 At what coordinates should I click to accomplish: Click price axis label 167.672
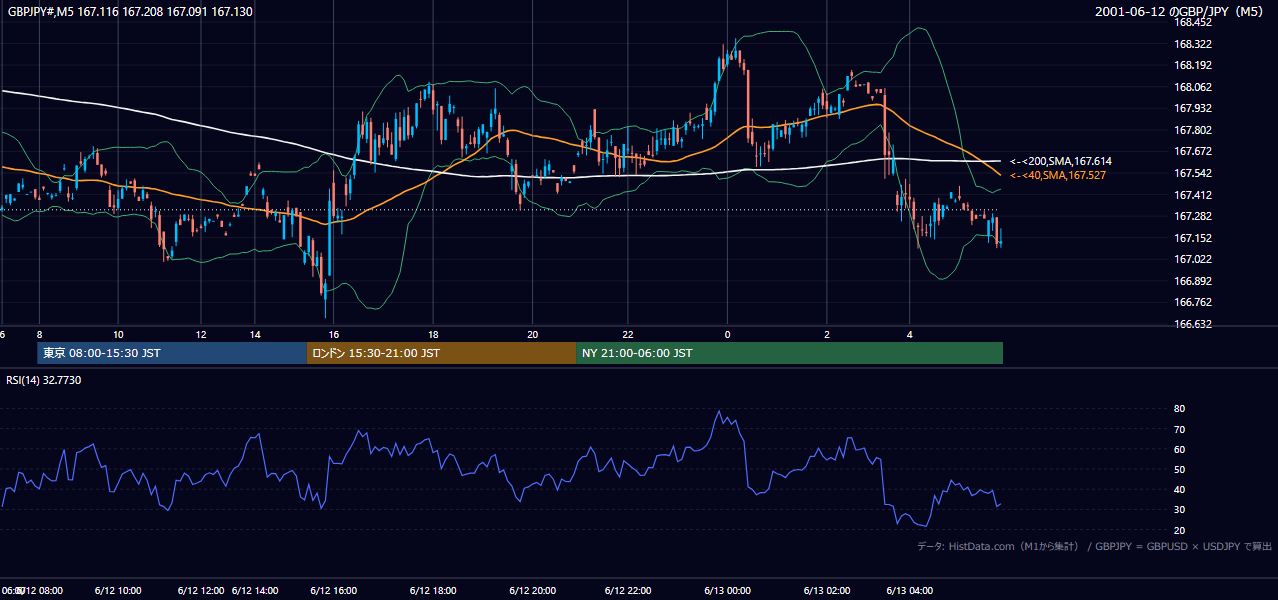click(x=1192, y=152)
